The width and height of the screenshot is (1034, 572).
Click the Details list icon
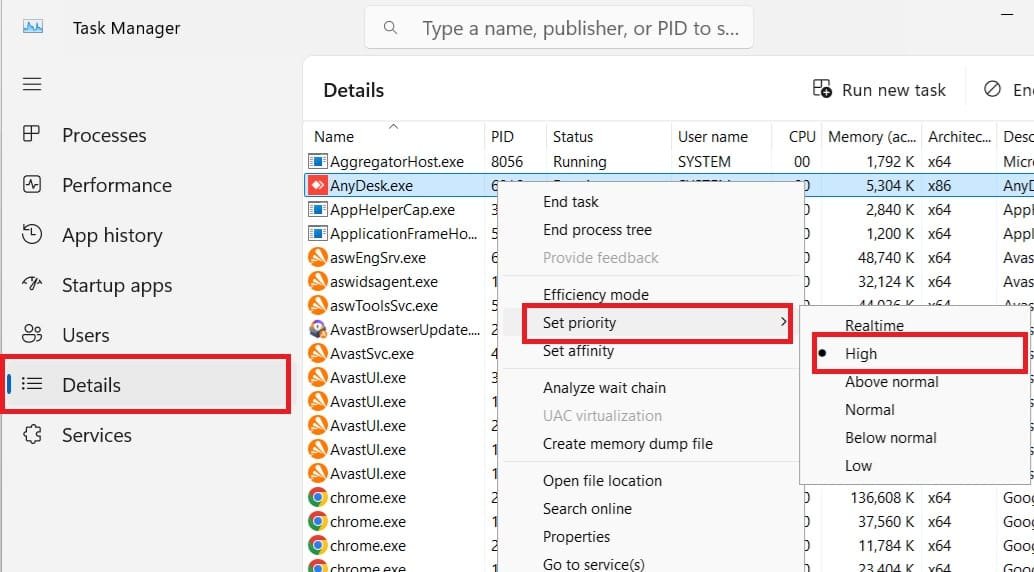click(32, 384)
